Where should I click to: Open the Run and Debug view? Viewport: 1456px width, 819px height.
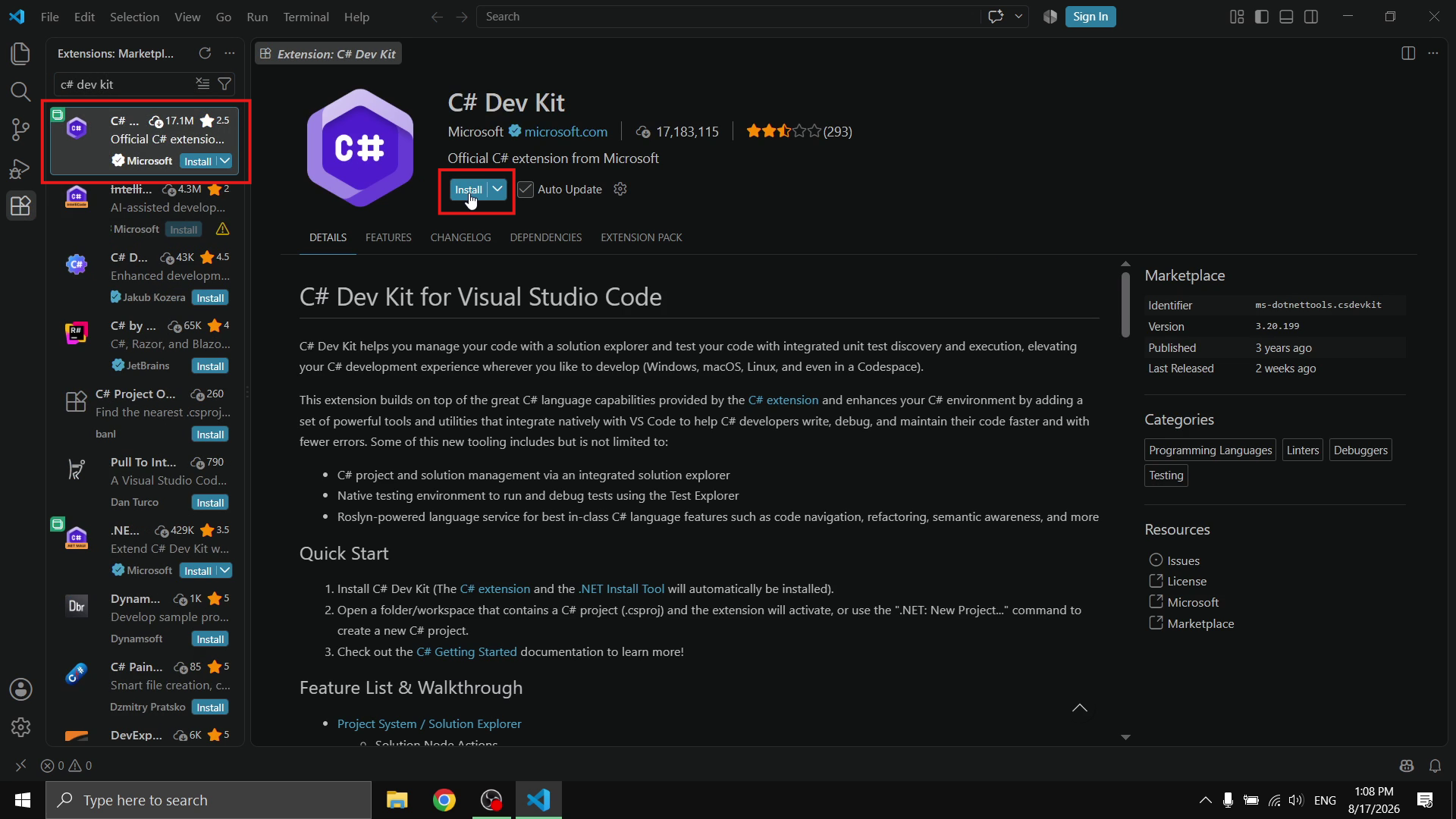pyautogui.click(x=20, y=168)
